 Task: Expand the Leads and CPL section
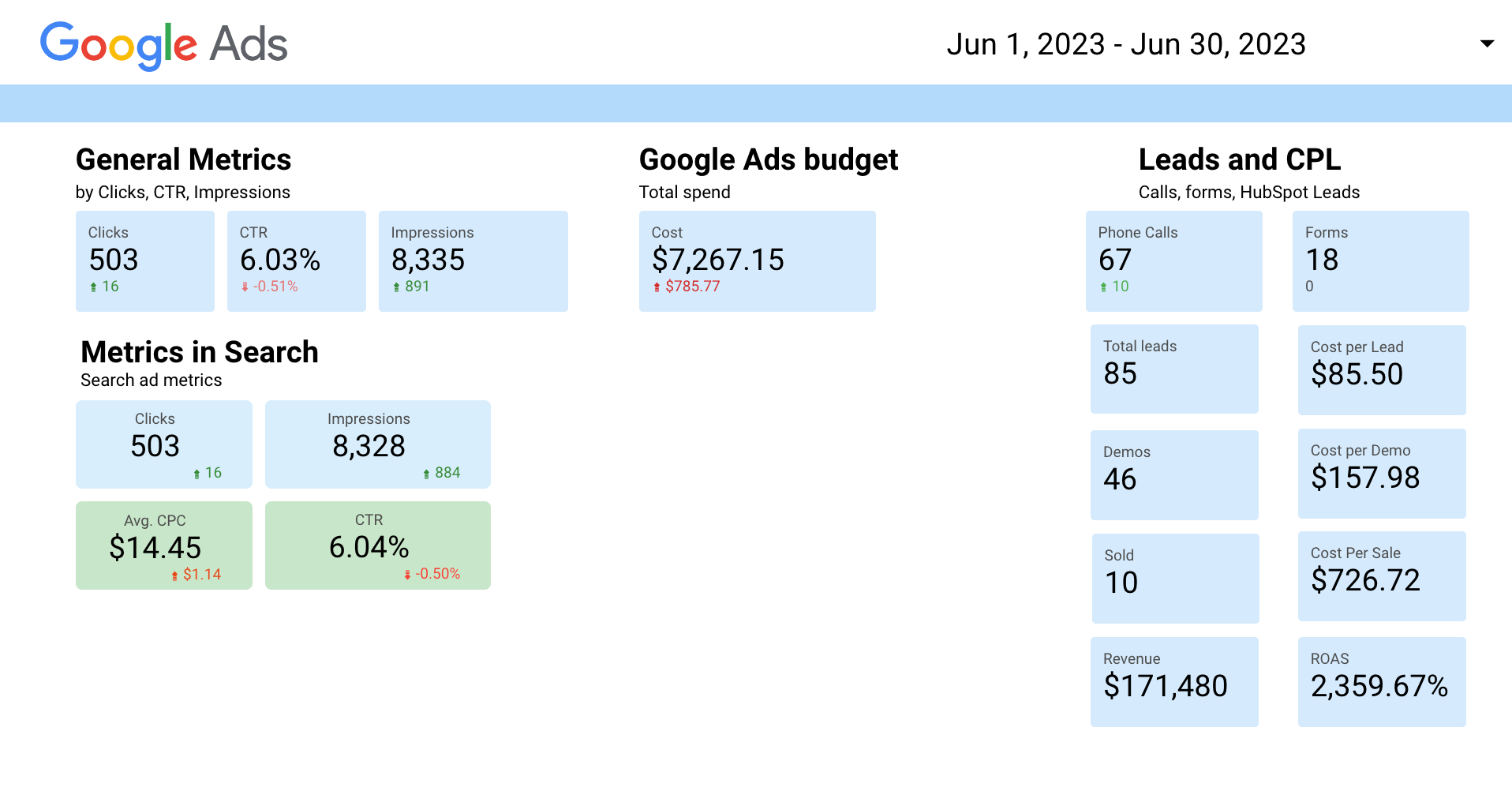(x=1239, y=159)
